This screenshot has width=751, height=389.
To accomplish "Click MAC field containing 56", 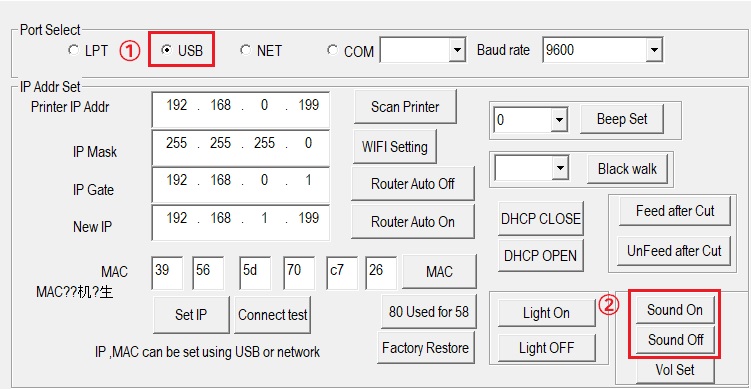I will [x=208, y=273].
